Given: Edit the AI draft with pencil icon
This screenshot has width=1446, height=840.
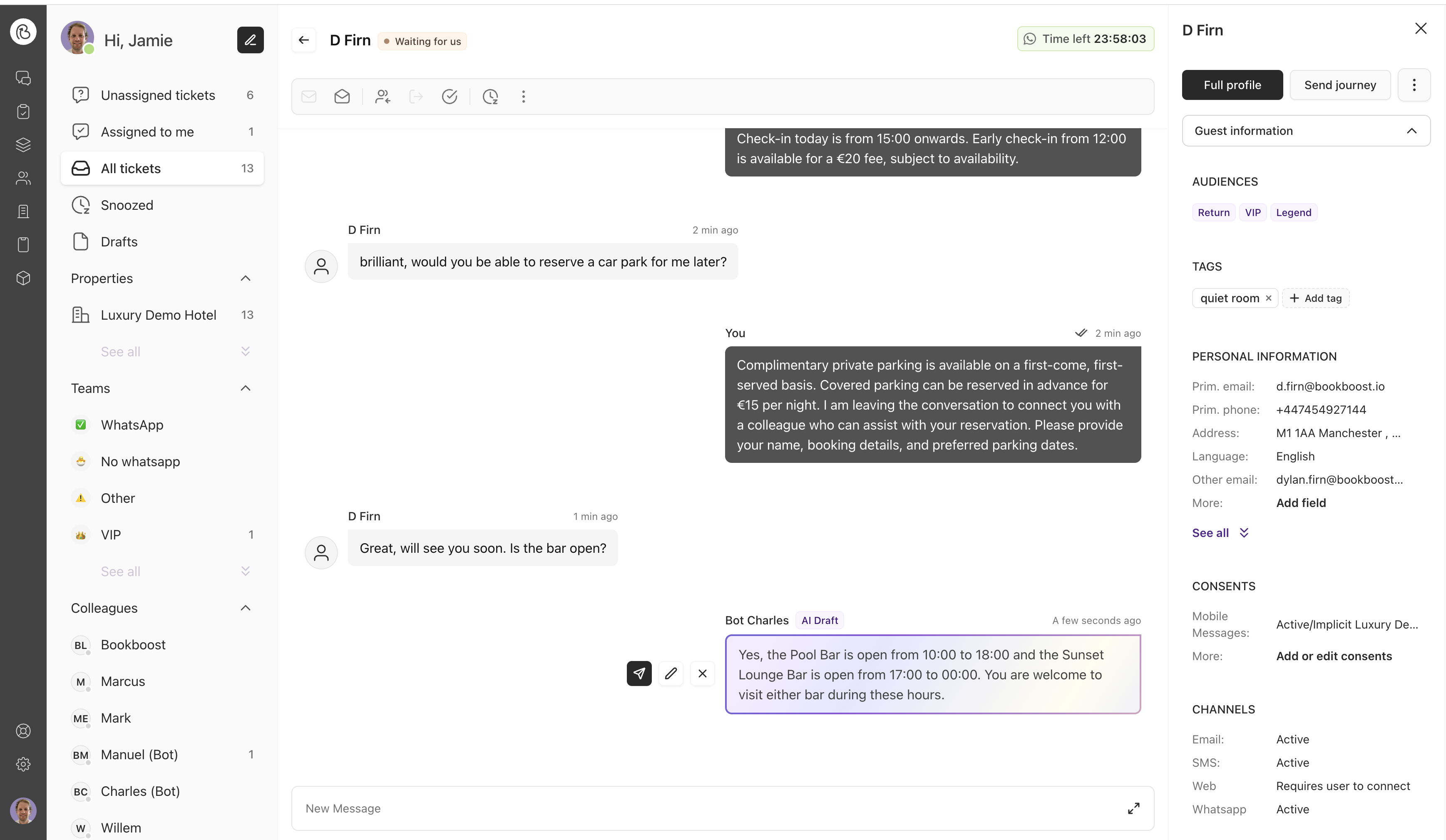Looking at the screenshot, I should (671, 673).
